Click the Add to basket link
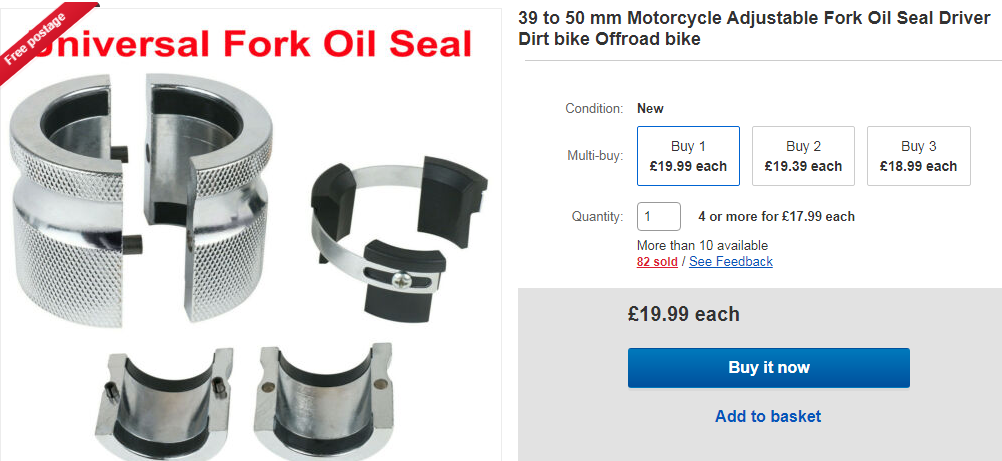 pos(768,416)
